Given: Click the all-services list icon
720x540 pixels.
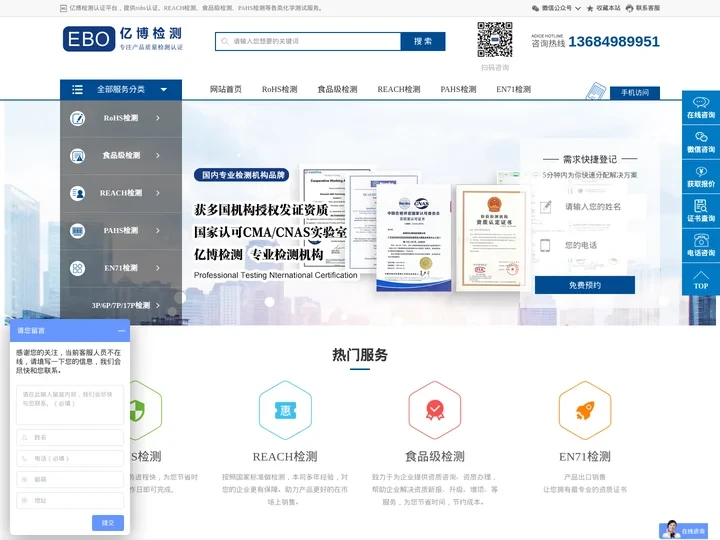Looking at the screenshot, I should [78, 90].
